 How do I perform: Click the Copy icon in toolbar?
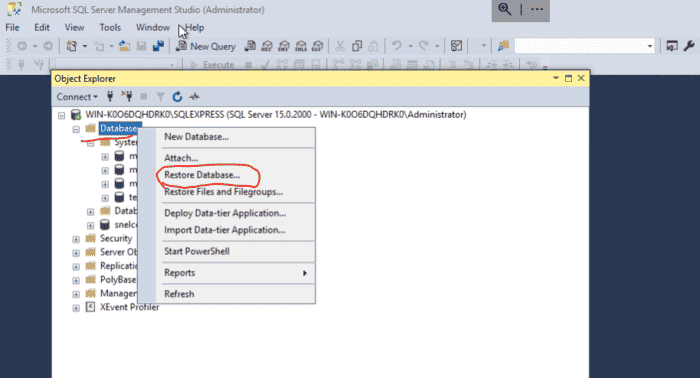tap(357, 46)
